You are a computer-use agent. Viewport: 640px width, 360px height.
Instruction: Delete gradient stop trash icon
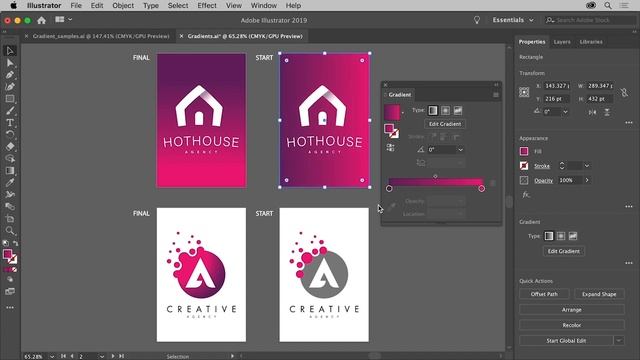pos(493,183)
